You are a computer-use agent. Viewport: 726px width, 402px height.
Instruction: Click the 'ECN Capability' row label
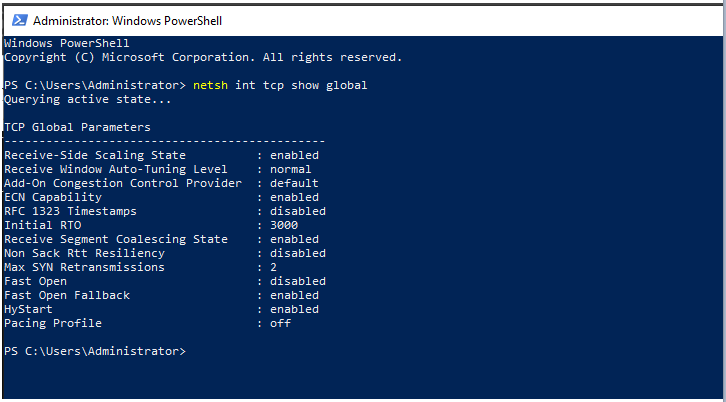click(x=53, y=197)
